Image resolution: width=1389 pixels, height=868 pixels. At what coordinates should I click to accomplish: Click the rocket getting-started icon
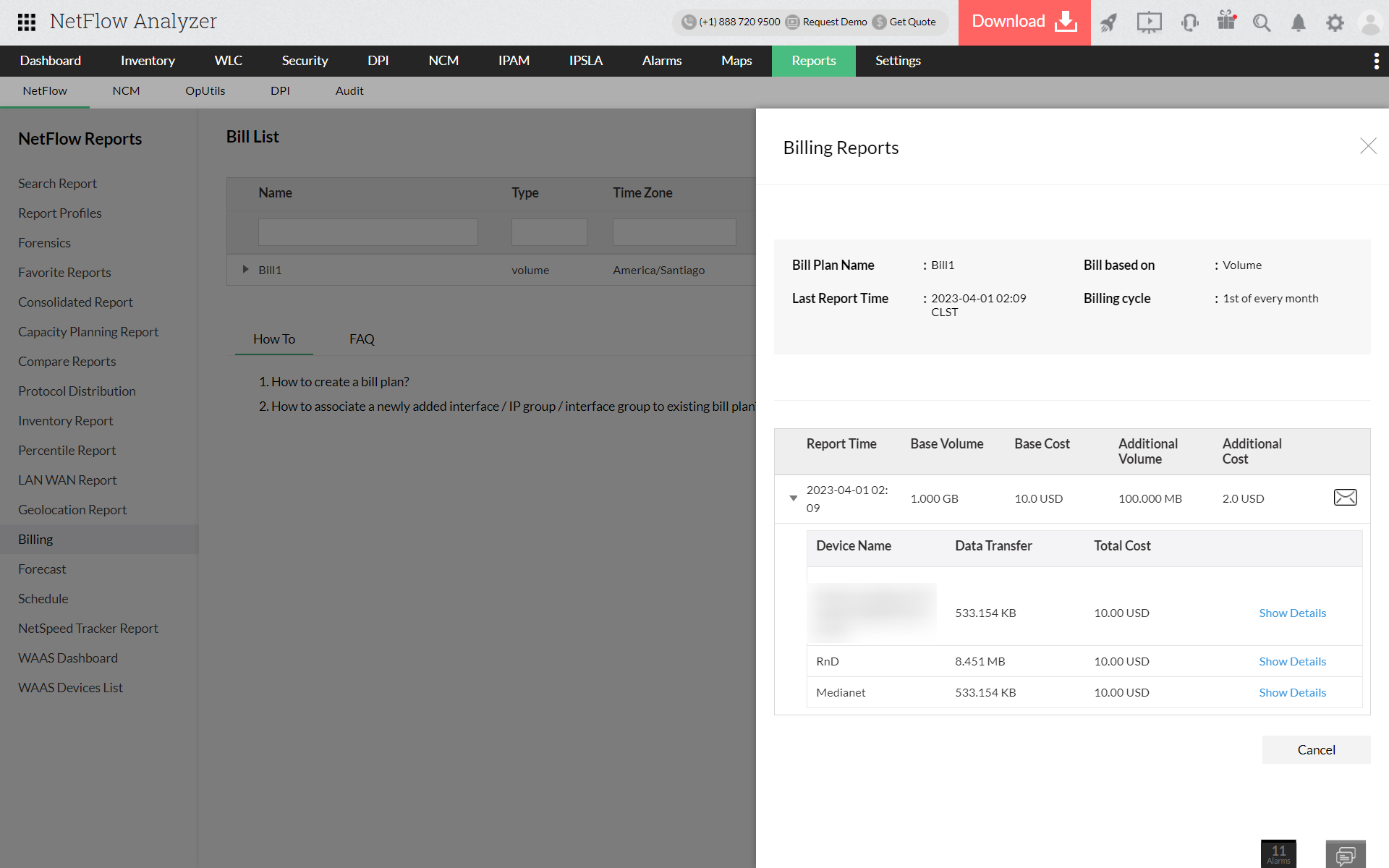coord(1109,22)
